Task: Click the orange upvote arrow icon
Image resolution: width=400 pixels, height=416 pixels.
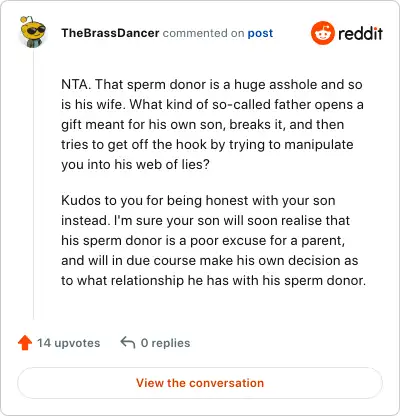Action: tap(25, 343)
